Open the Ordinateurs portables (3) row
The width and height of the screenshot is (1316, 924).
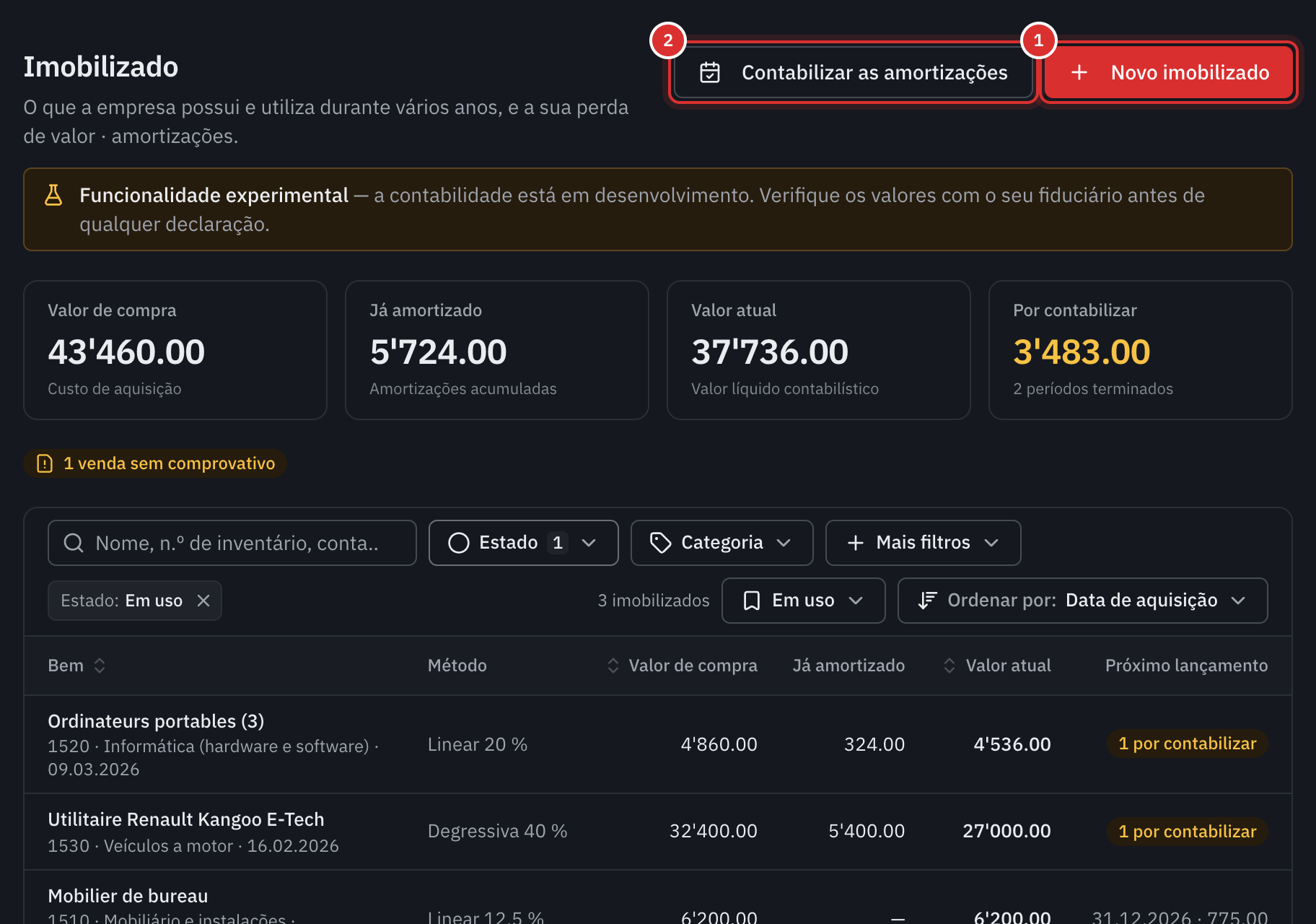pos(658,744)
